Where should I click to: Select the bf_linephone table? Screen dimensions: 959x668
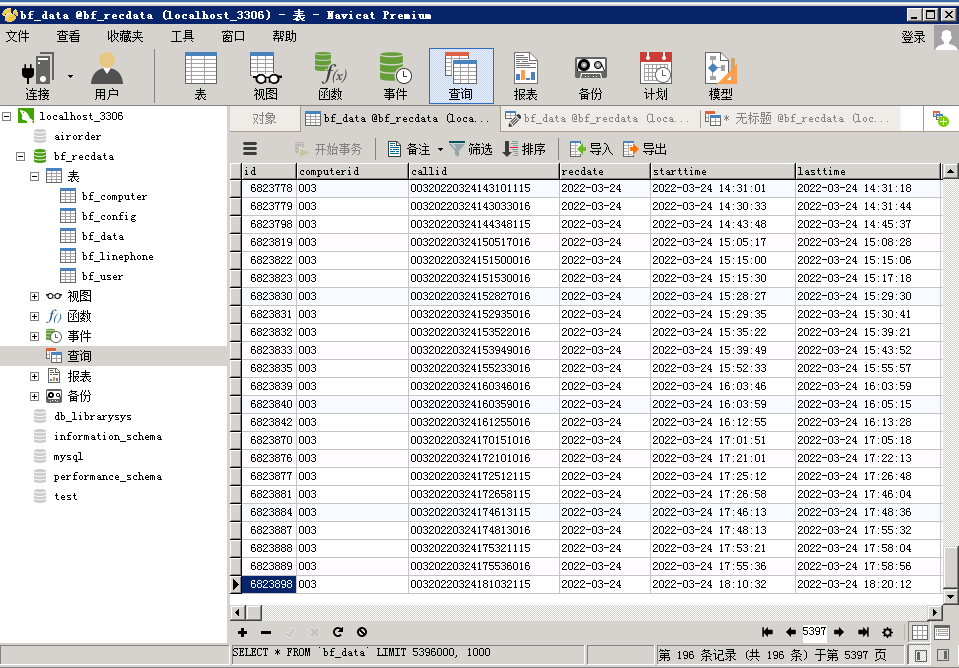tap(117, 256)
